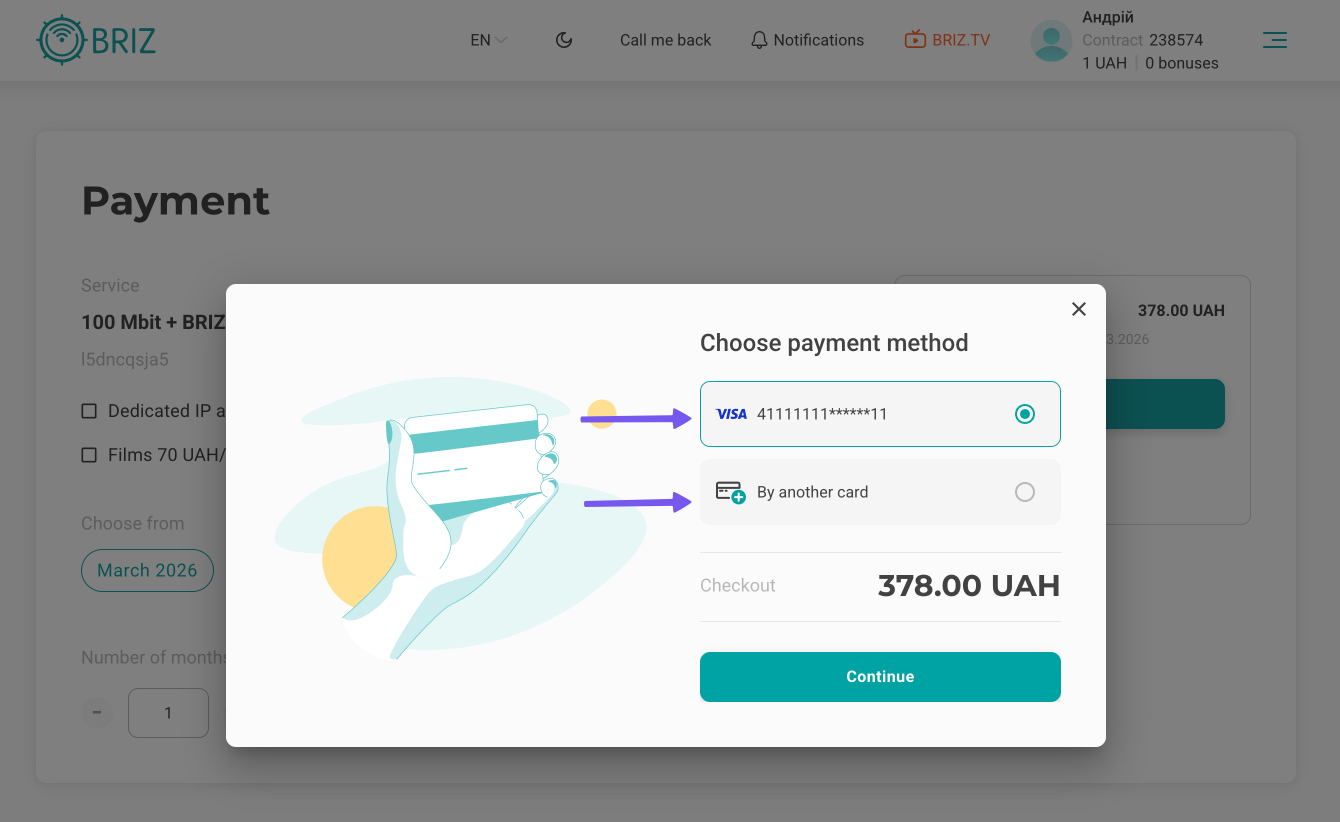The image size is (1340, 822).
Task: Enable the Films 70 UAH checkbox
Action: 89,455
